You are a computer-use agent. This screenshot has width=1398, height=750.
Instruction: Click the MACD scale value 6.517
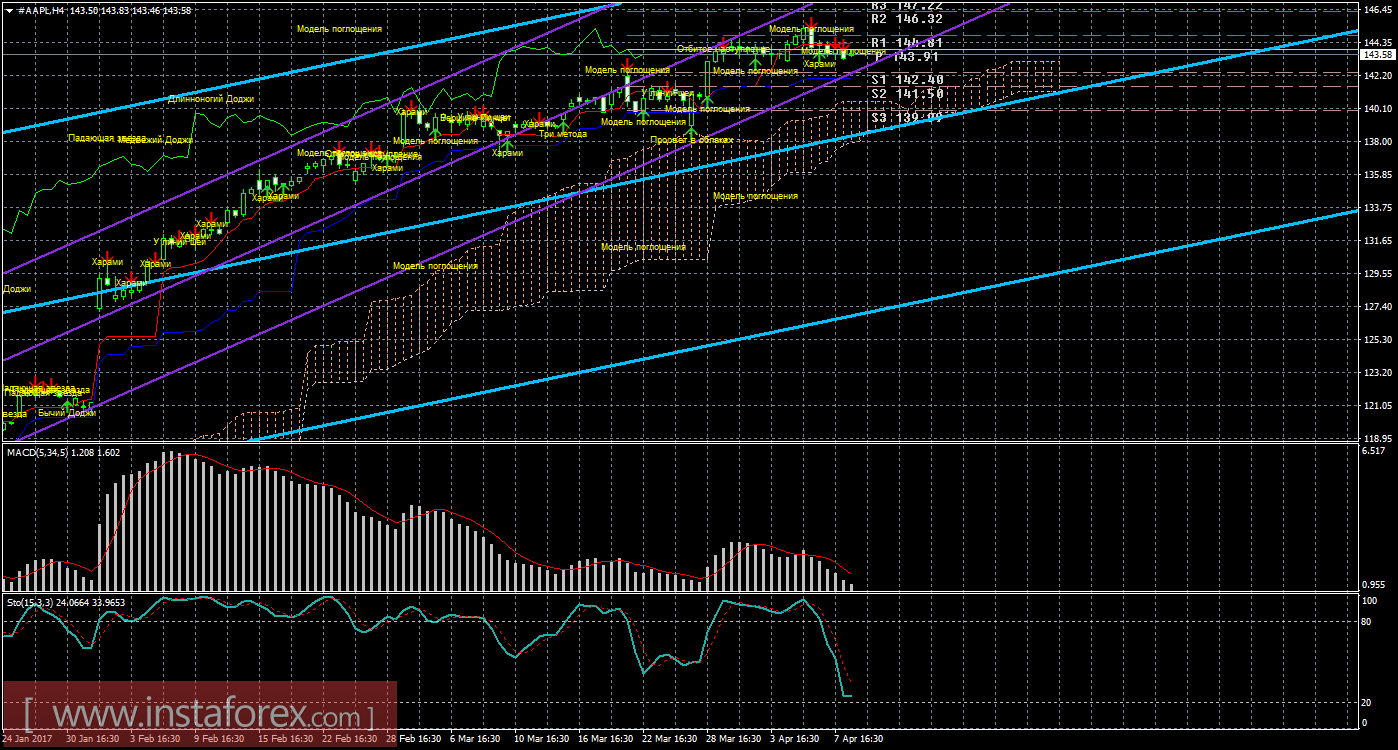point(1374,452)
